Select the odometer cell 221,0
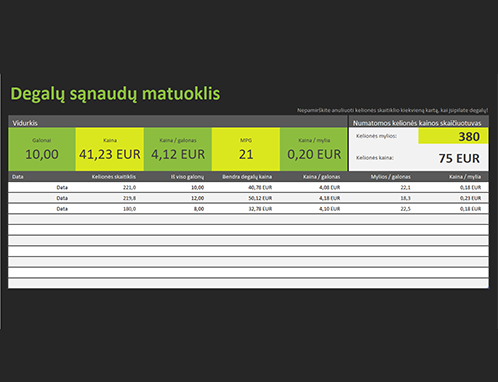Viewport: 498px width, 382px height. coord(129,187)
